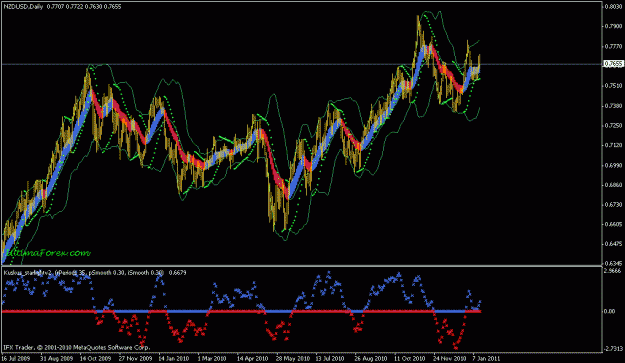
Task: Click the 27 Nov 2009 date label
Action: coord(136,358)
